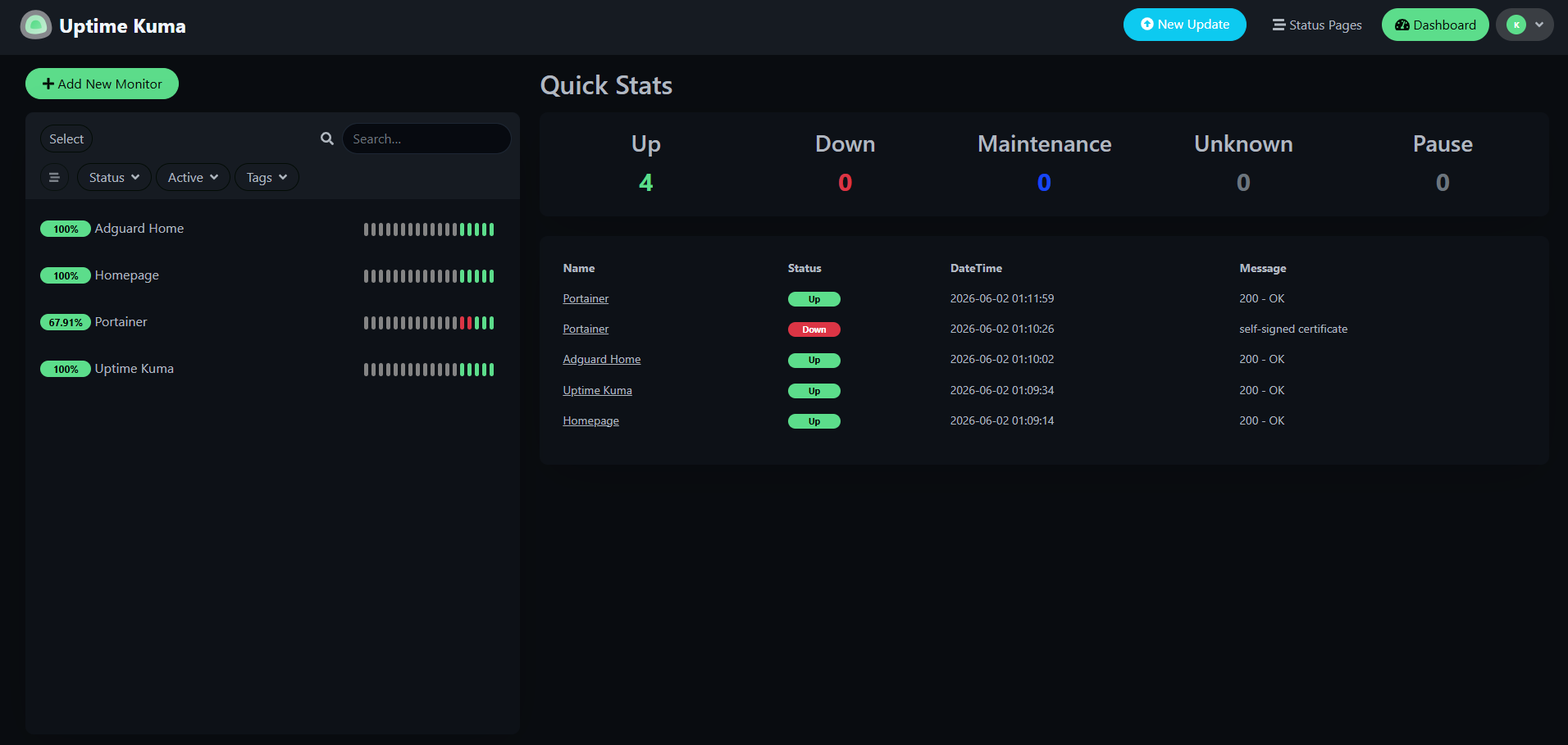
Task: Open Portainer link dated 01:10:26
Action: (x=586, y=329)
